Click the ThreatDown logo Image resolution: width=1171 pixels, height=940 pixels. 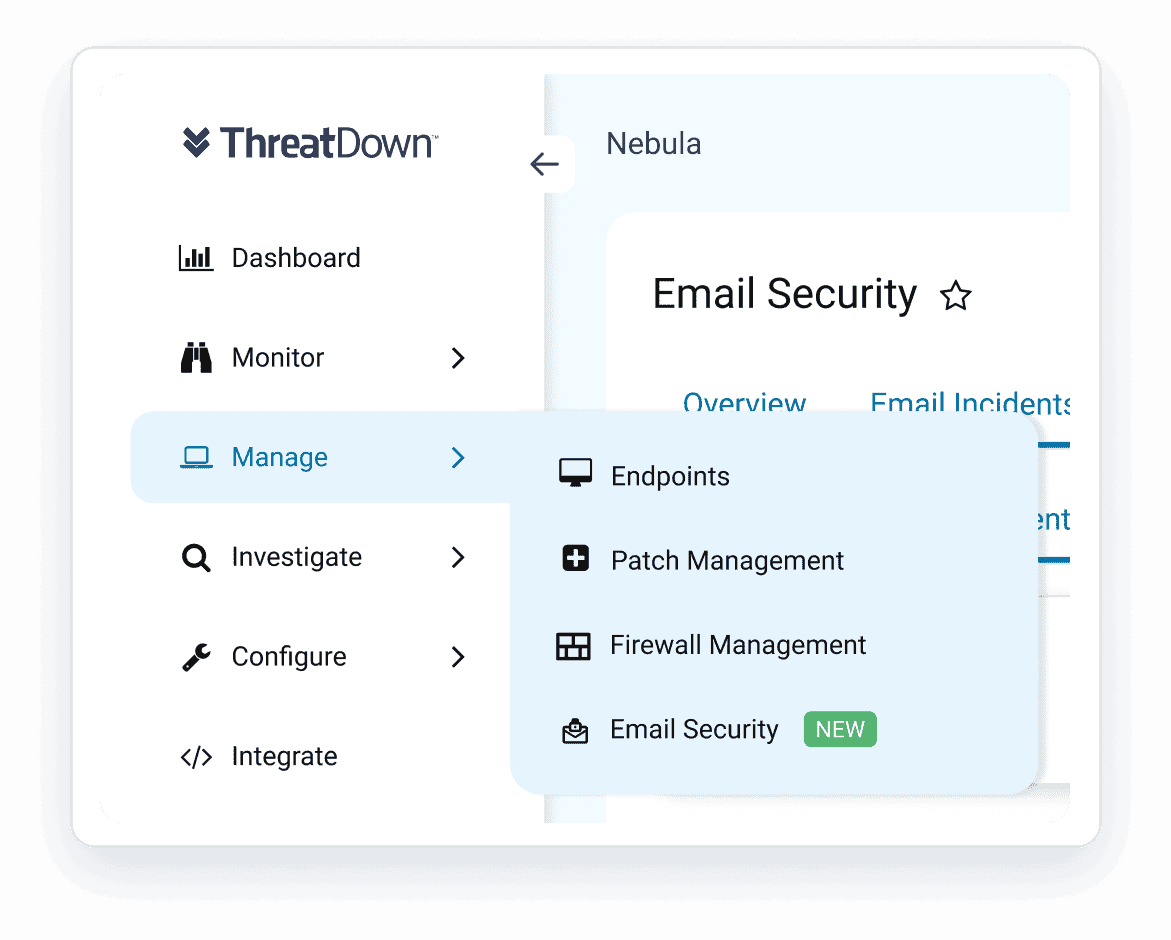coord(310,143)
